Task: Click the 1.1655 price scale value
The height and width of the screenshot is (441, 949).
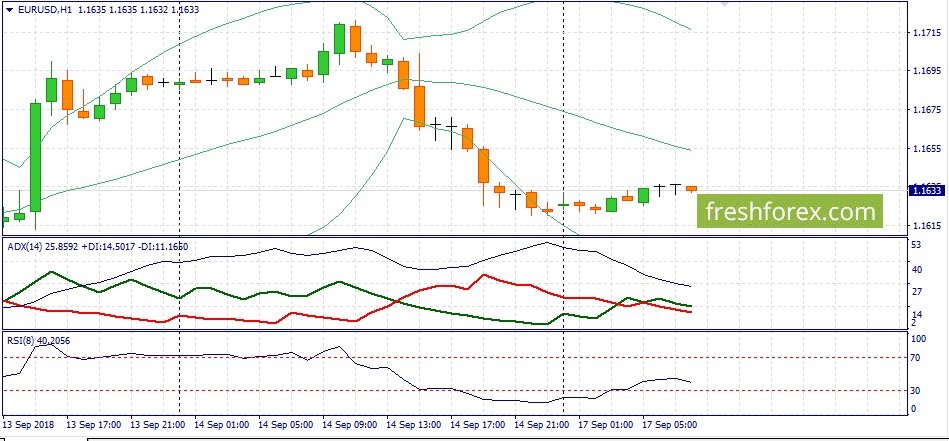Action: click(925, 148)
